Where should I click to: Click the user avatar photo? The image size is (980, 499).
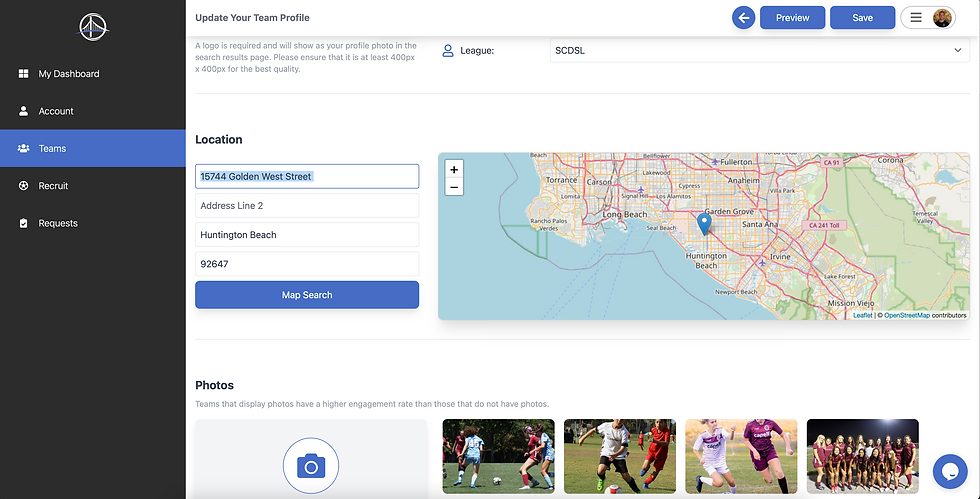[x=942, y=18]
